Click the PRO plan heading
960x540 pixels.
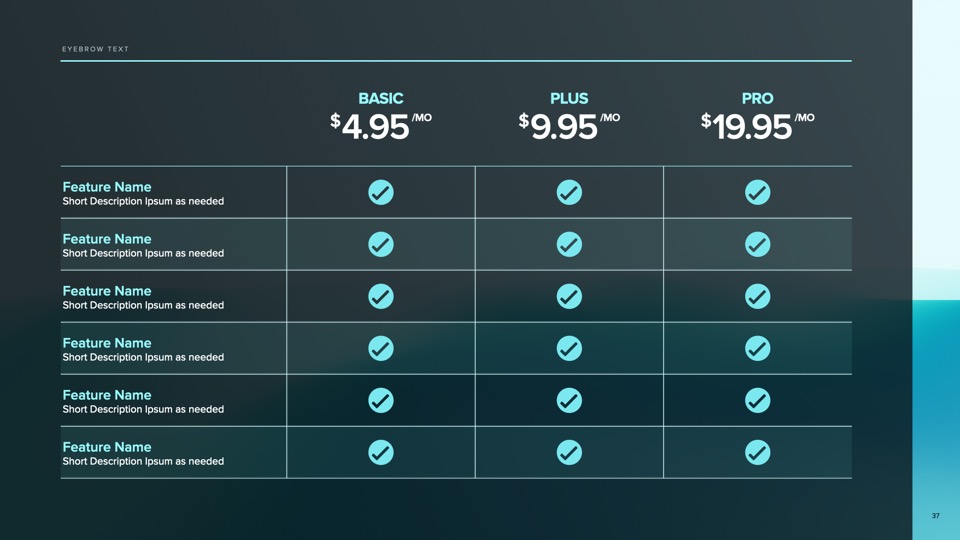click(757, 99)
